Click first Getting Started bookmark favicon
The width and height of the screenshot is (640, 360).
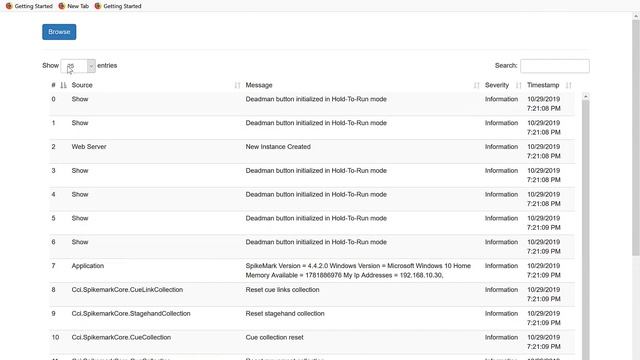[9, 6]
